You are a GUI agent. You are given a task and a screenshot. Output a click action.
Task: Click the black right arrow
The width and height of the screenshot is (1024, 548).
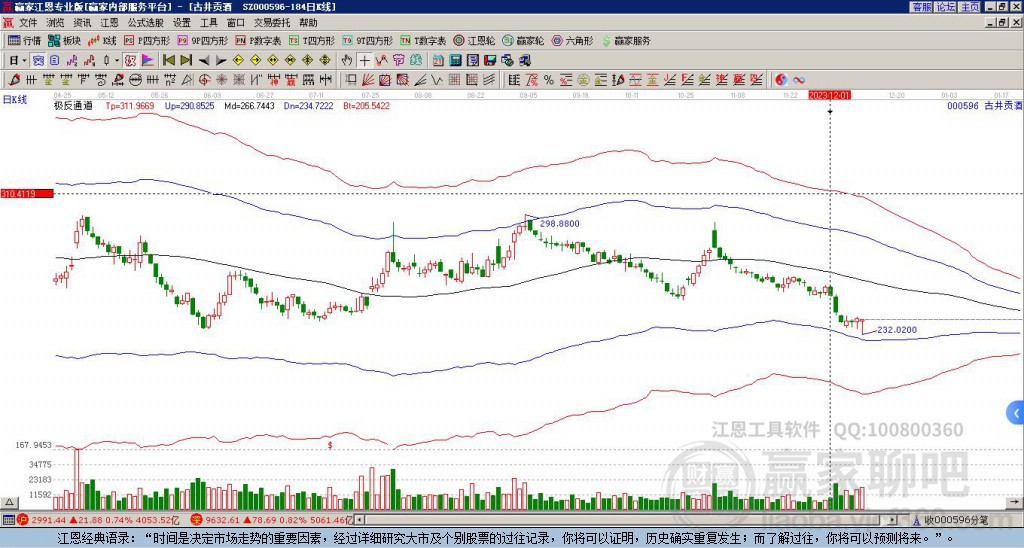point(221,60)
